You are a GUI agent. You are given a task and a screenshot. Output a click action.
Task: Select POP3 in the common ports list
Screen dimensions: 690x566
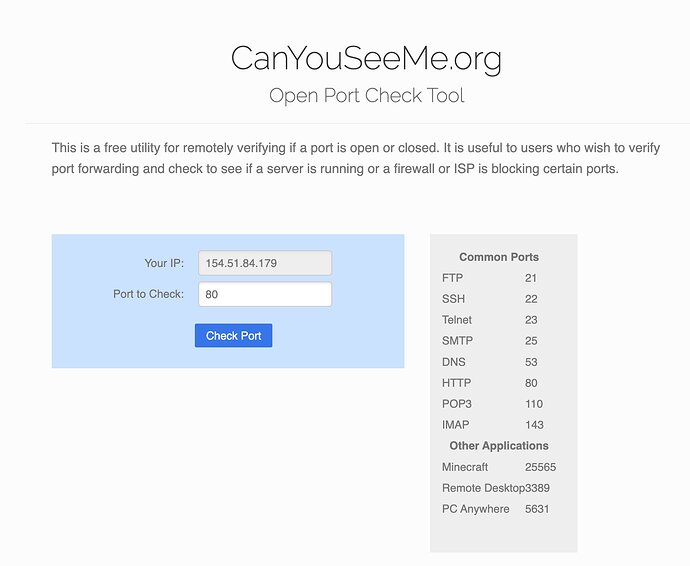point(457,404)
